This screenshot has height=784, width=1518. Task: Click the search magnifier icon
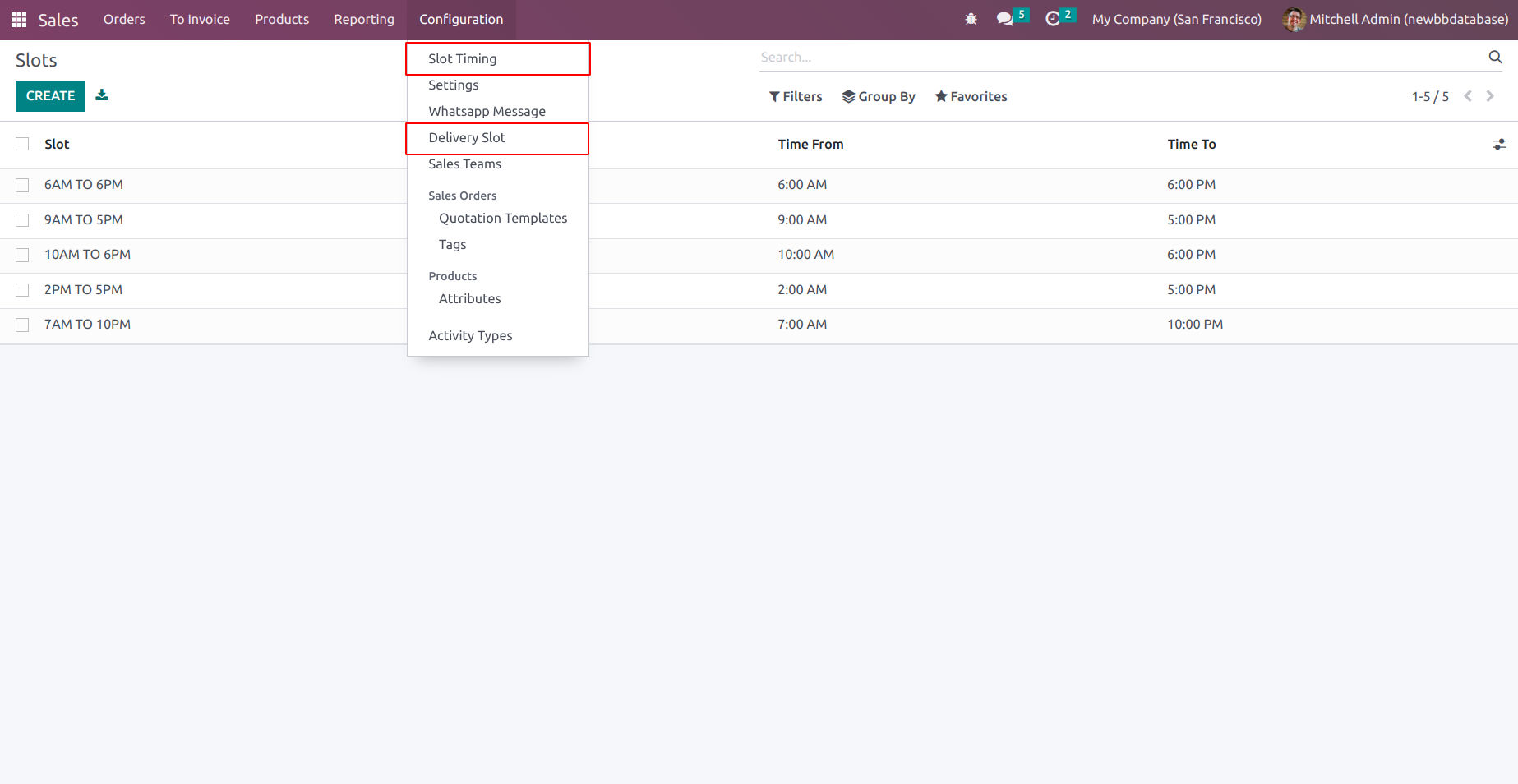1495,57
